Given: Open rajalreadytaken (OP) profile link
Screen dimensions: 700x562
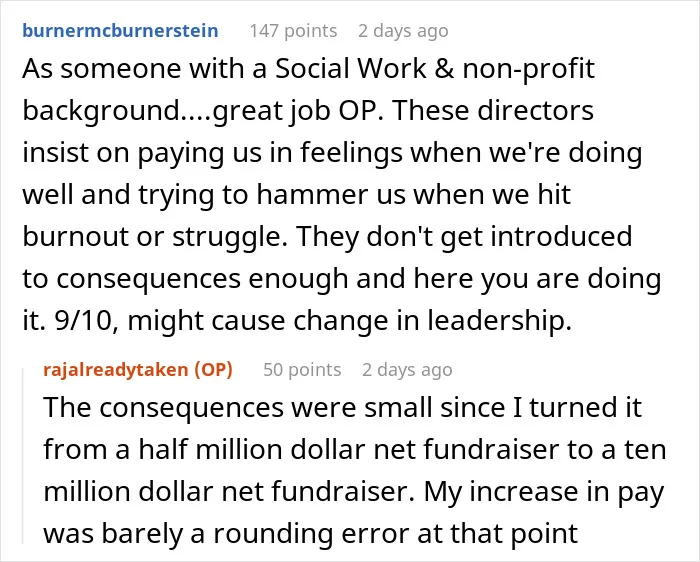Looking at the screenshot, I should [138, 370].
